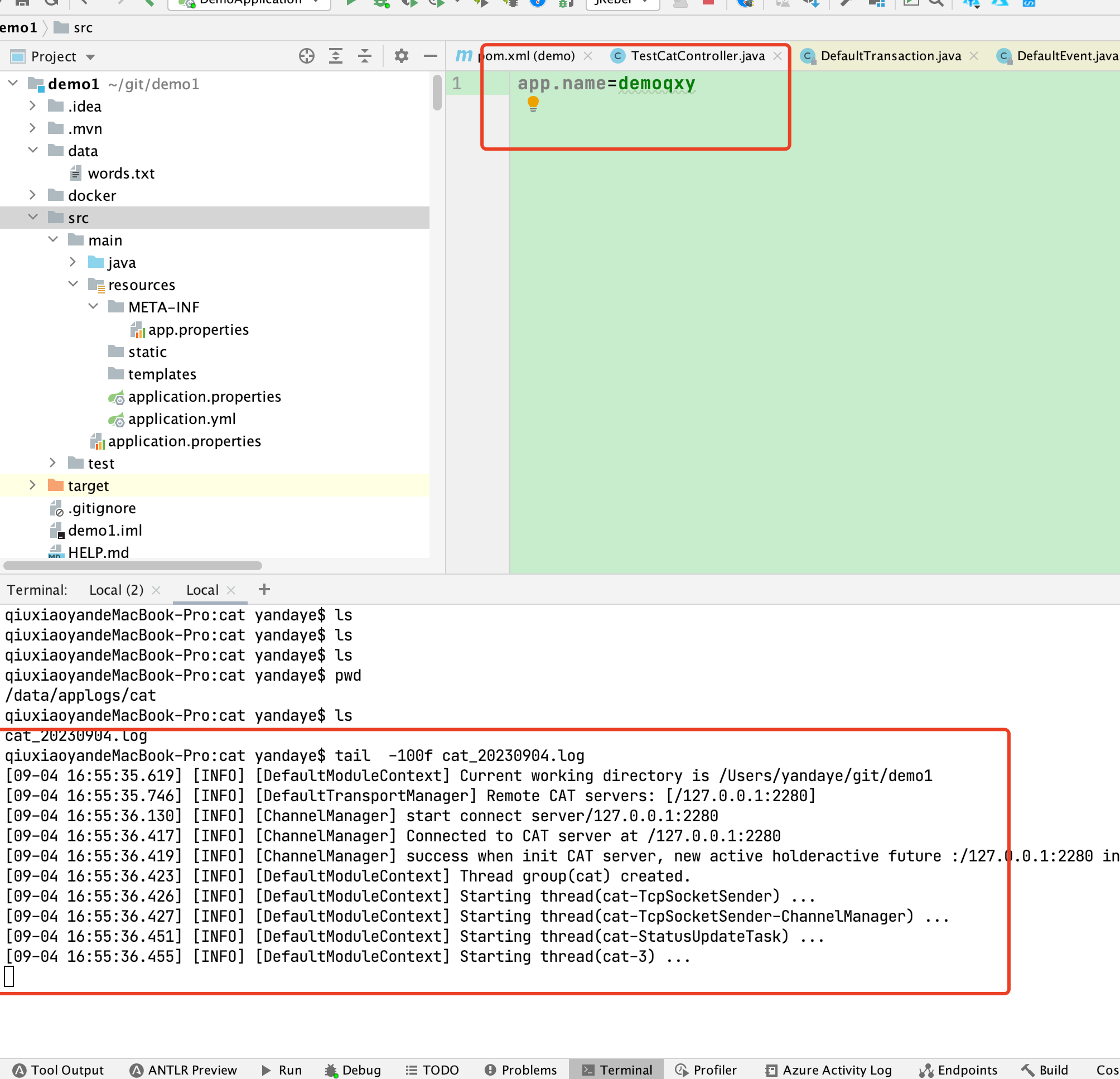Toggle the ANTLR Preview panel
The height and width of the screenshot is (1079, 1120).
tap(183, 1070)
